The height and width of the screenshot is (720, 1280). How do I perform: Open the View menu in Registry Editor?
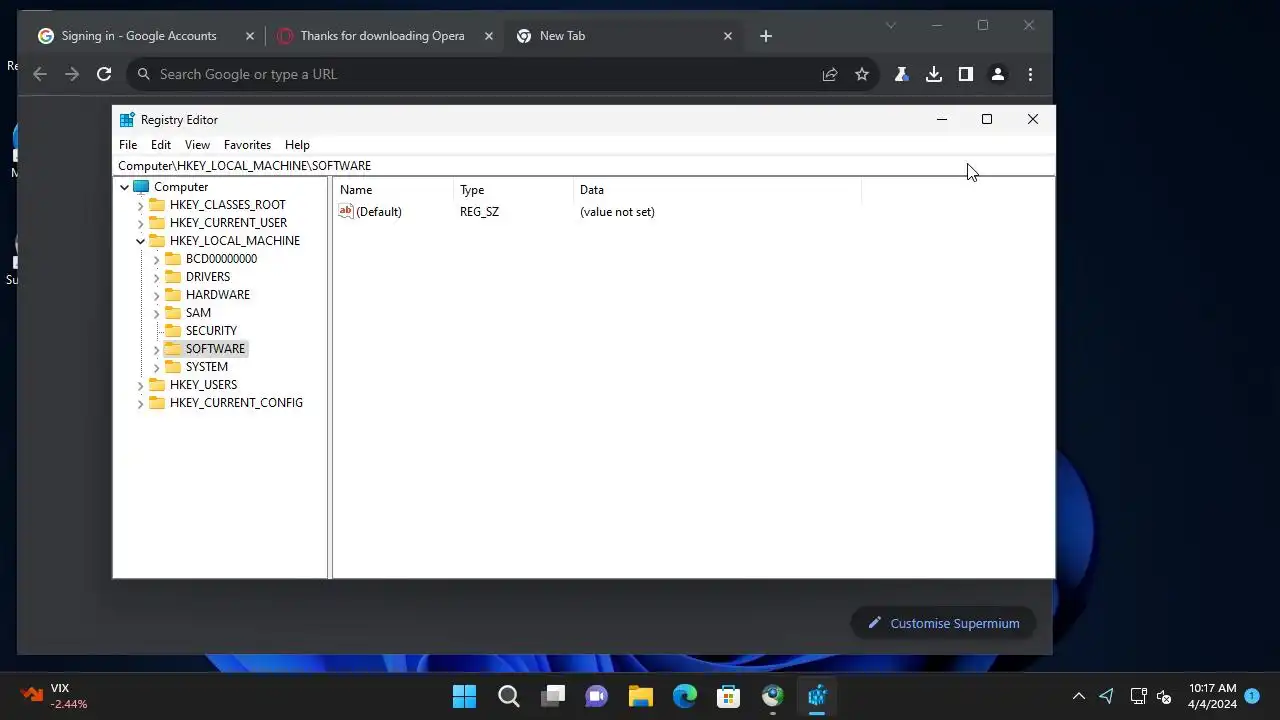coord(197,145)
